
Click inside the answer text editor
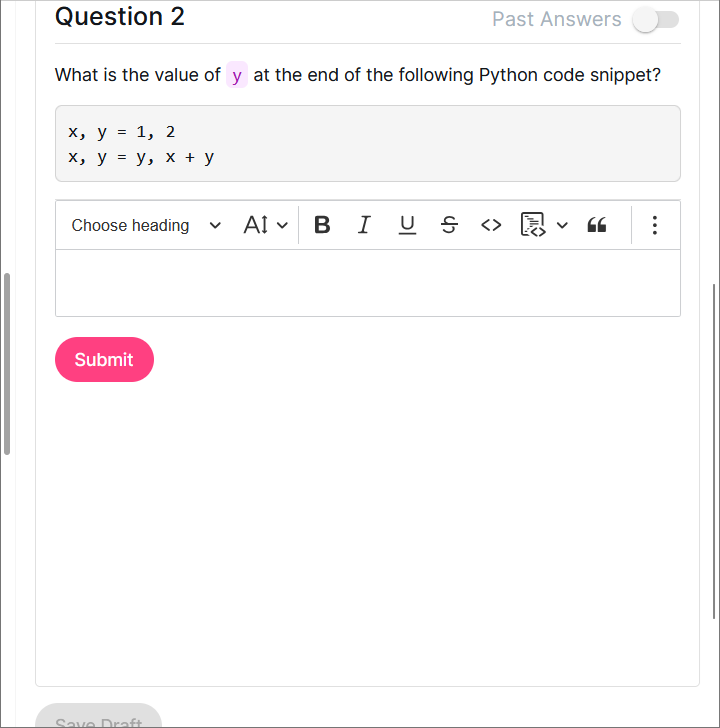click(x=367, y=283)
